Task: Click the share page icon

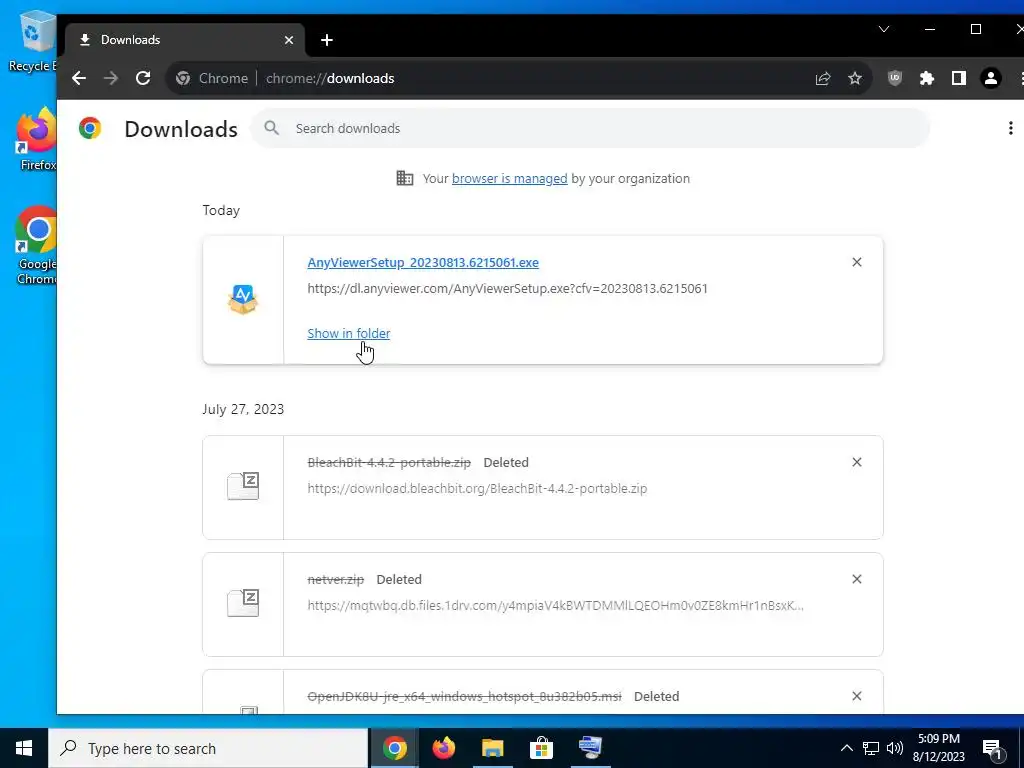Action: tap(823, 78)
